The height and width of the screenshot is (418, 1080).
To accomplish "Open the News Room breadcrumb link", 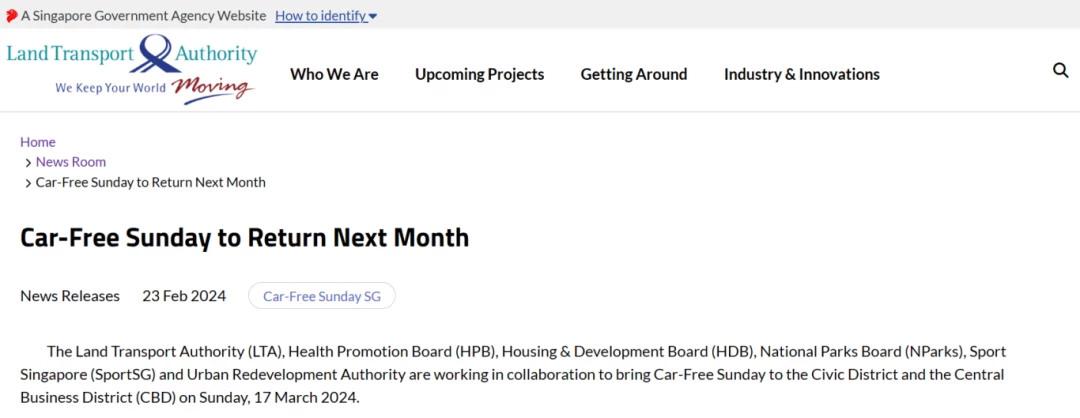I will 71,162.
